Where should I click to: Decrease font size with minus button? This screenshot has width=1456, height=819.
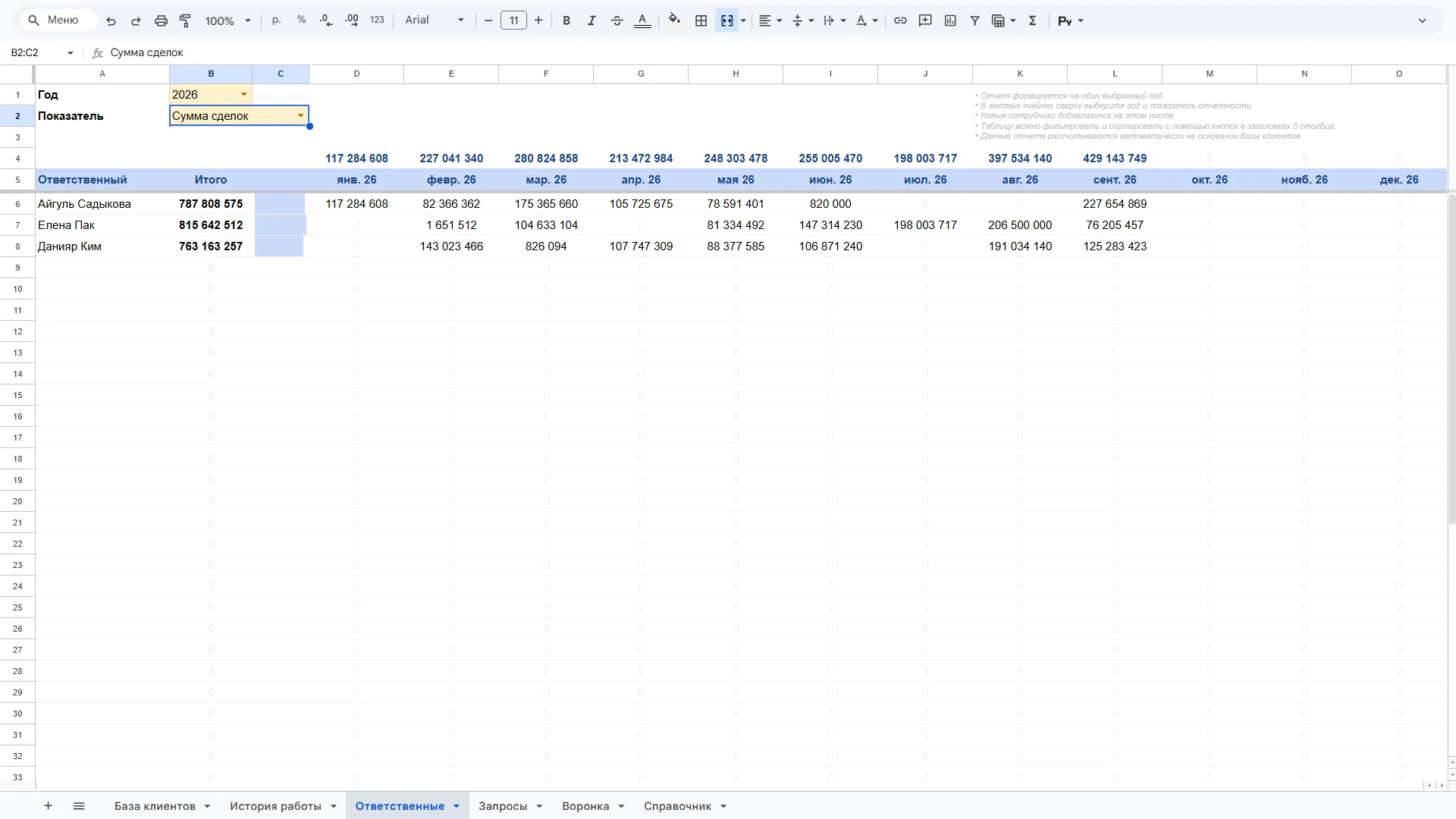[x=488, y=20]
